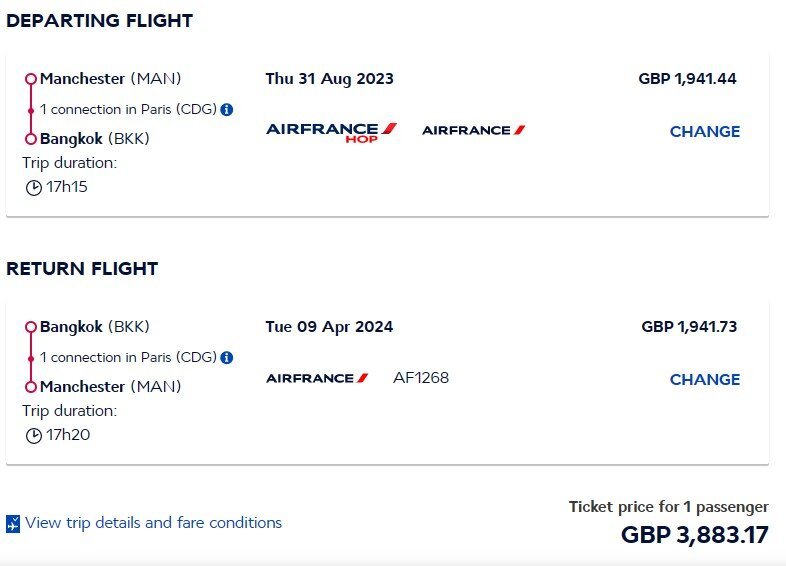786x566 pixels.
Task: Click the Departing Flight heading
Action: click(99, 21)
